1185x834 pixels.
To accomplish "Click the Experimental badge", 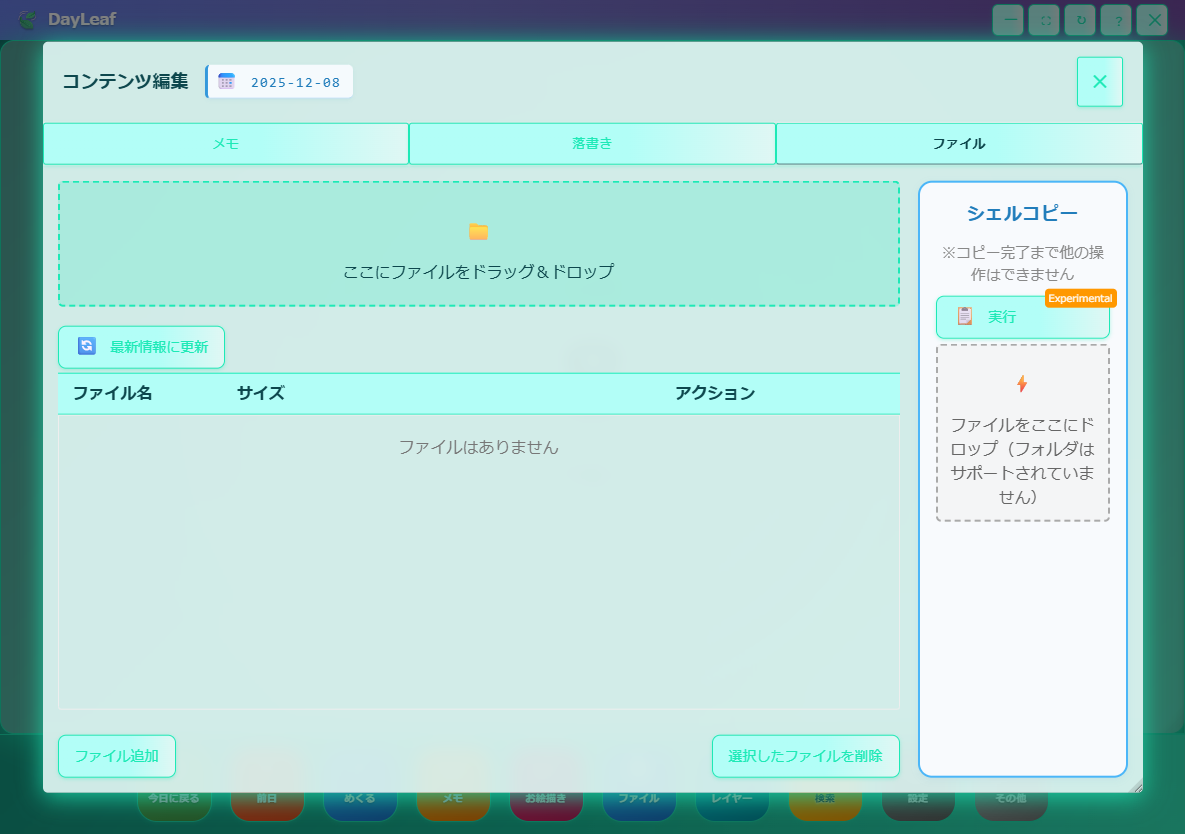I will [1080, 298].
